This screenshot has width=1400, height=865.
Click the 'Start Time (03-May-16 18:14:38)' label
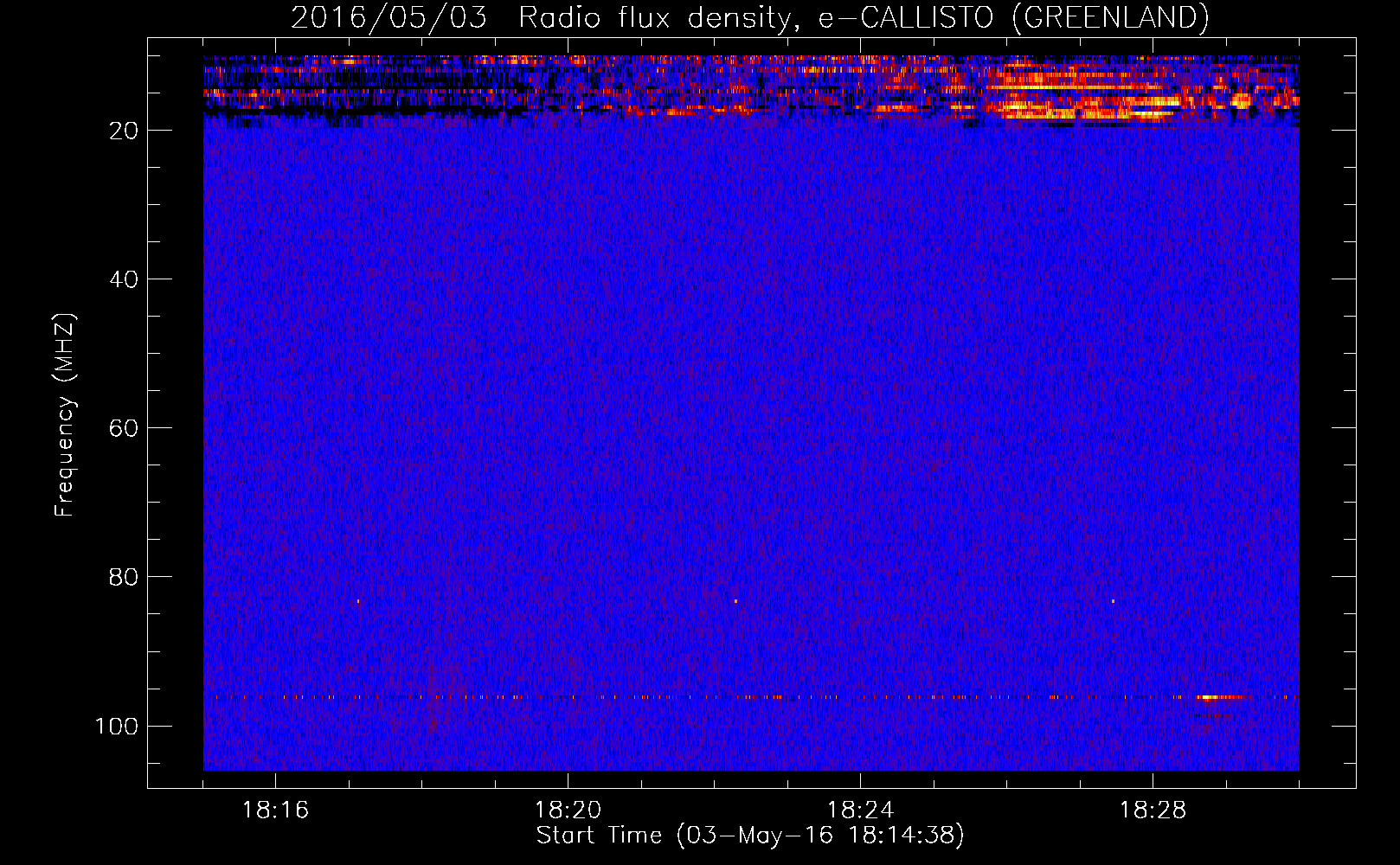[x=749, y=836]
